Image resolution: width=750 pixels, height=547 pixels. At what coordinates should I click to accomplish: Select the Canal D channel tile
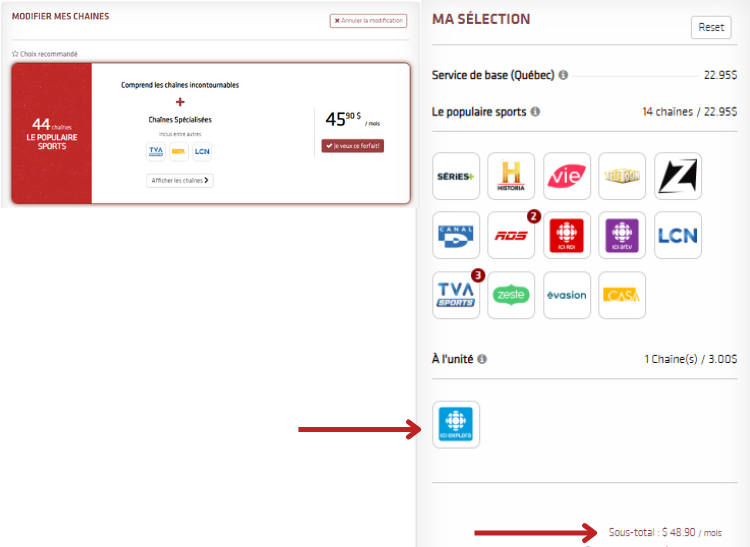click(x=456, y=236)
